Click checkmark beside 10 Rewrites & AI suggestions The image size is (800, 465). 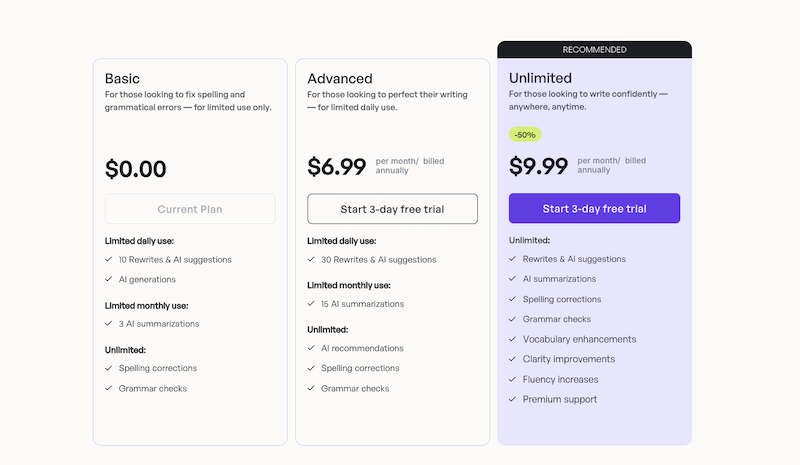[x=109, y=259]
